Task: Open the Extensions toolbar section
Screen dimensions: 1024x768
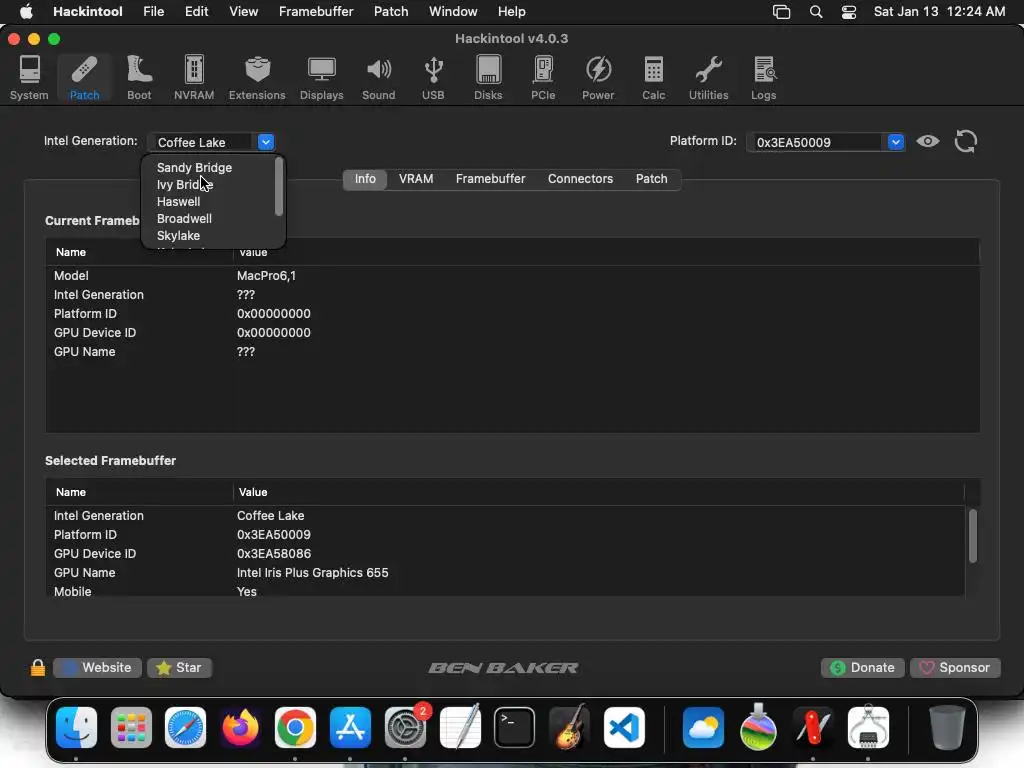Action: pyautogui.click(x=257, y=78)
